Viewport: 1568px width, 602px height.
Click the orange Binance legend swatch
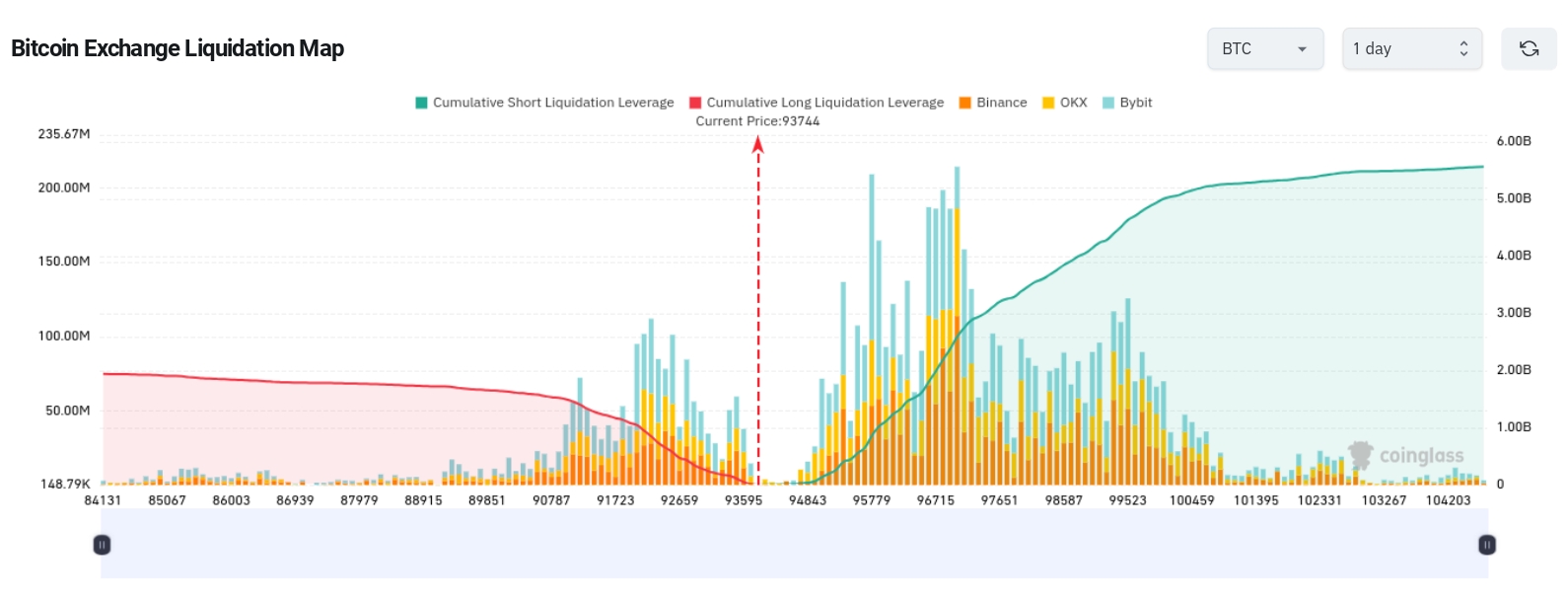click(965, 103)
